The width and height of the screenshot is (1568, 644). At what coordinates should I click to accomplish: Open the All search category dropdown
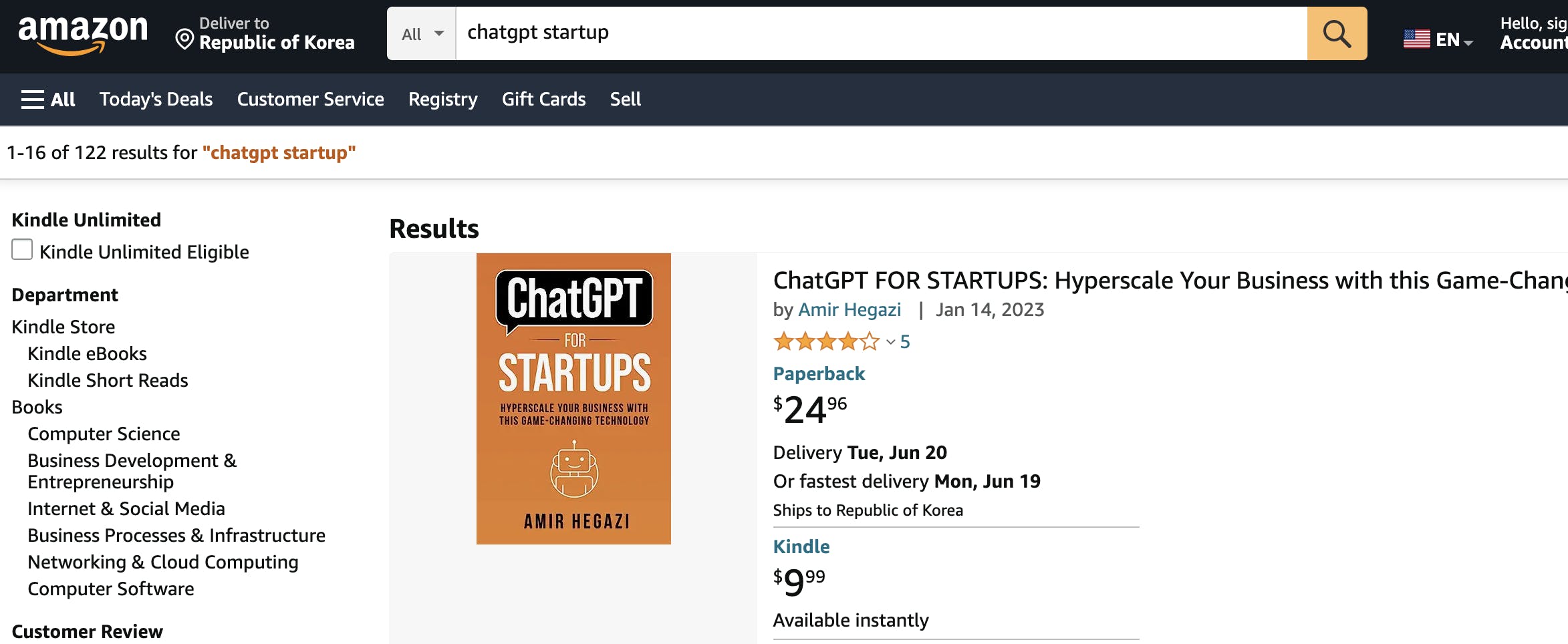click(422, 34)
